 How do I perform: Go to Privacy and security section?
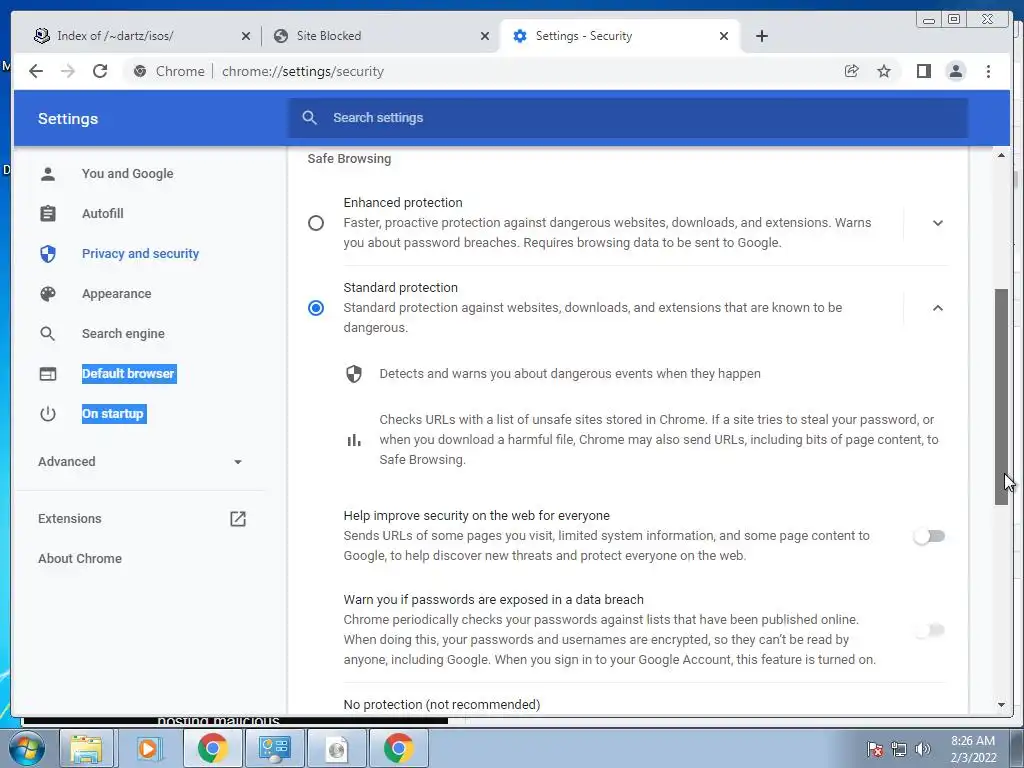pos(140,253)
